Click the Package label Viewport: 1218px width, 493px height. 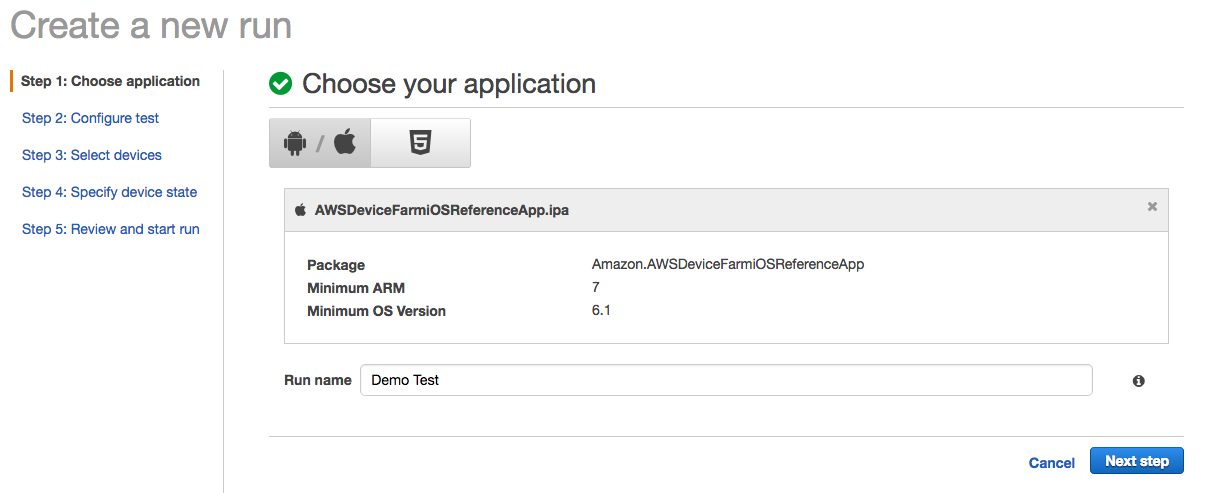(336, 265)
